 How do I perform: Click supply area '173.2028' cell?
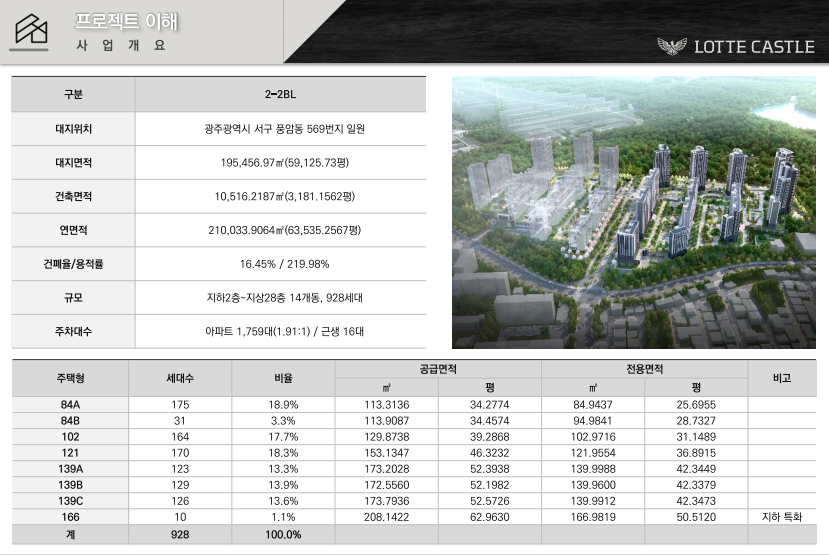[x=386, y=469]
